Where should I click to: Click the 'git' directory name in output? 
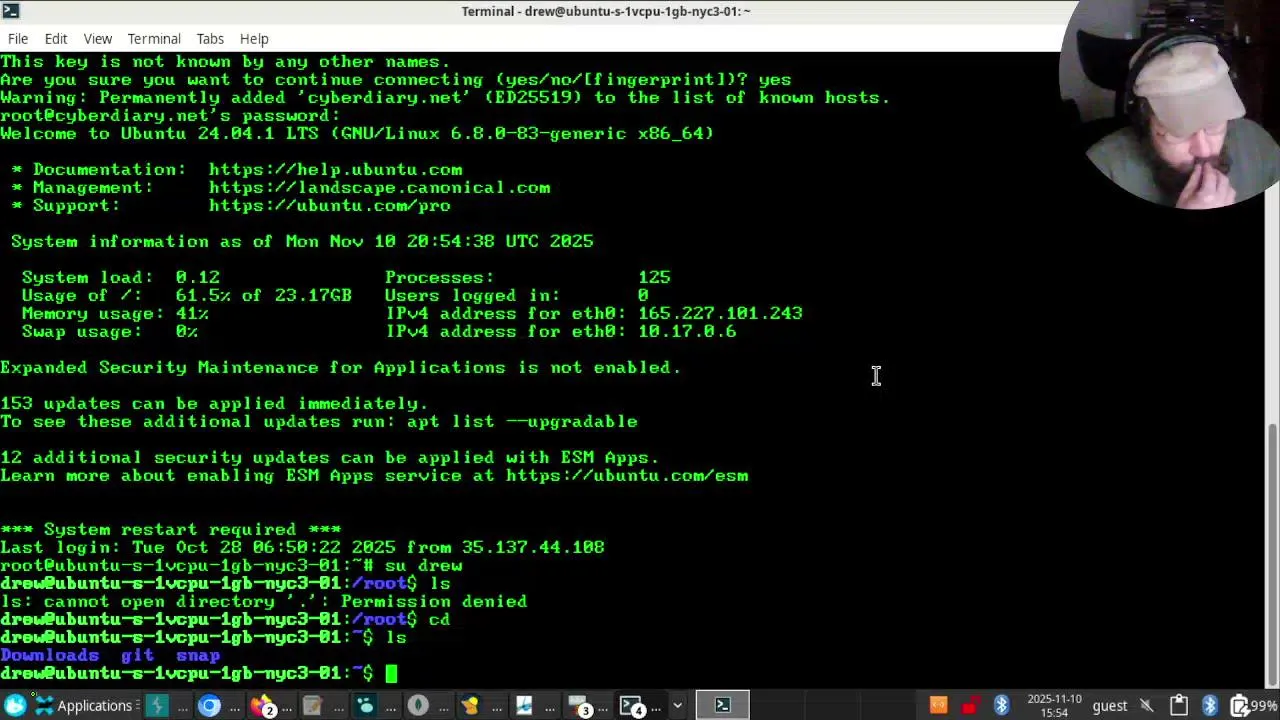[x=137, y=656]
